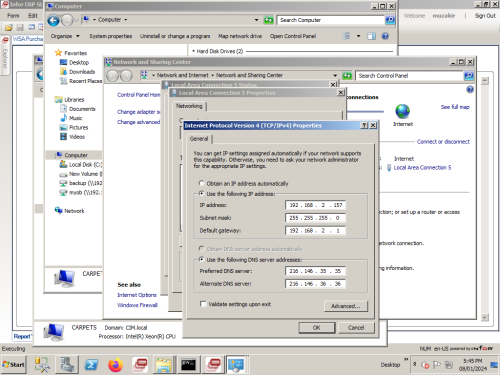This screenshot has width=500, height=375.
Task: Open Windows Firewall link
Action: click(137, 305)
